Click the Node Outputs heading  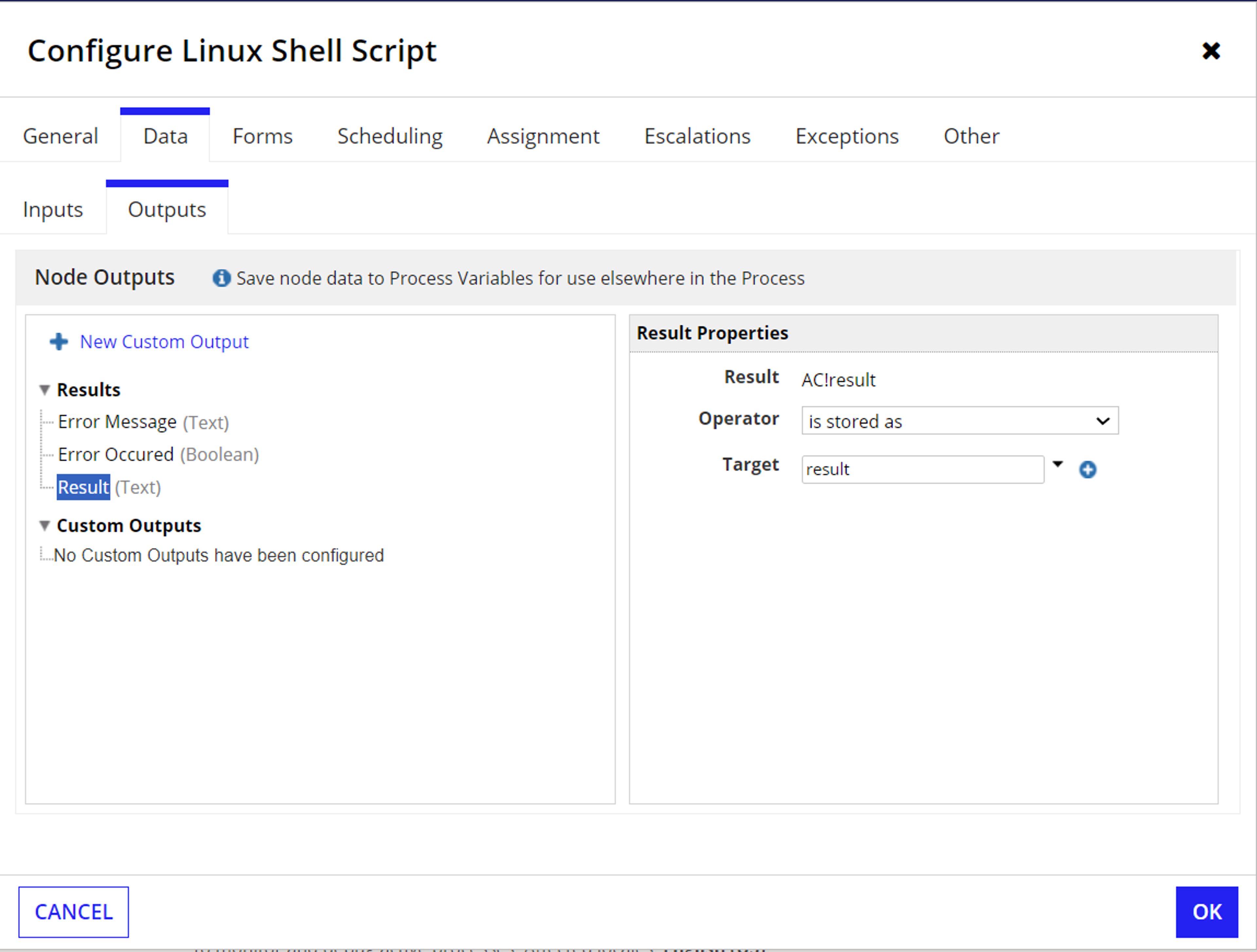(104, 277)
